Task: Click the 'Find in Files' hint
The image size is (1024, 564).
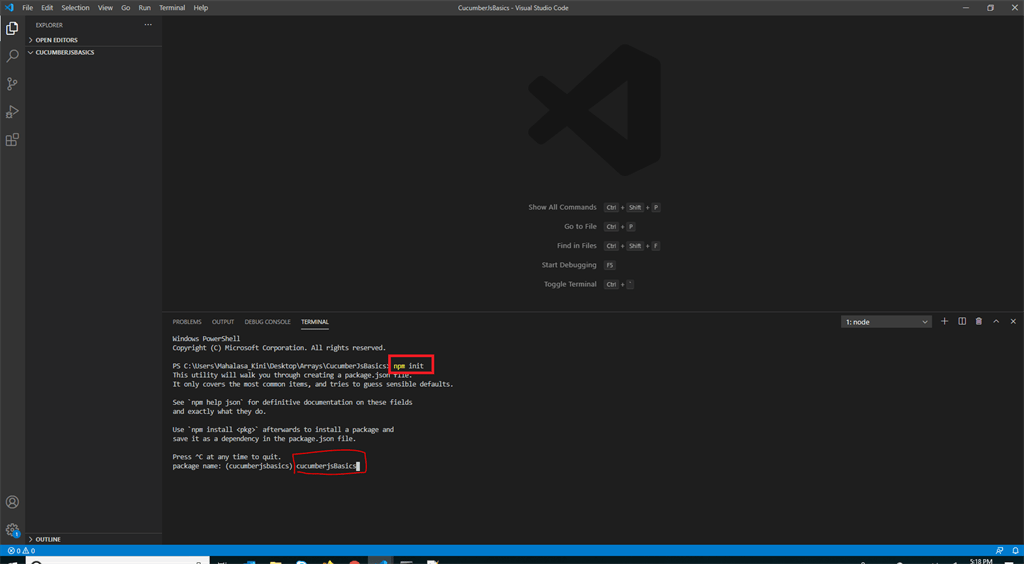Action: 577,246
